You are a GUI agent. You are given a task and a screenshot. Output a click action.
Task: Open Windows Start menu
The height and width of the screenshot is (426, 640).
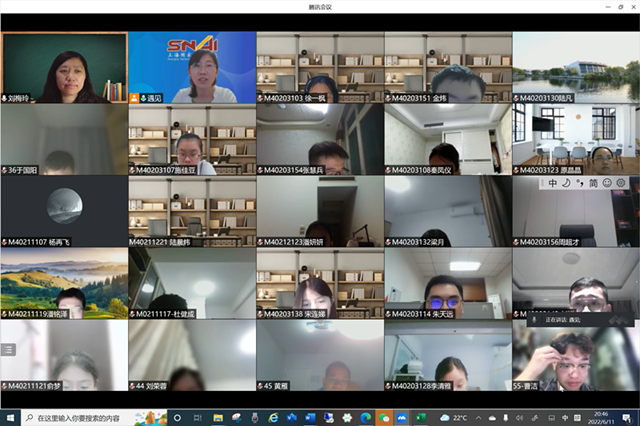pos(10,417)
